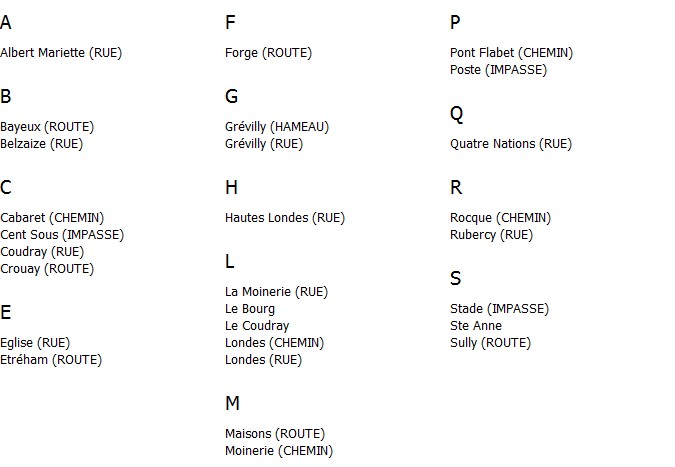Image resolution: width=675 pixels, height=467 pixels.
Task: Click Moinerie (CHEMIN) entry
Action: [x=279, y=451]
